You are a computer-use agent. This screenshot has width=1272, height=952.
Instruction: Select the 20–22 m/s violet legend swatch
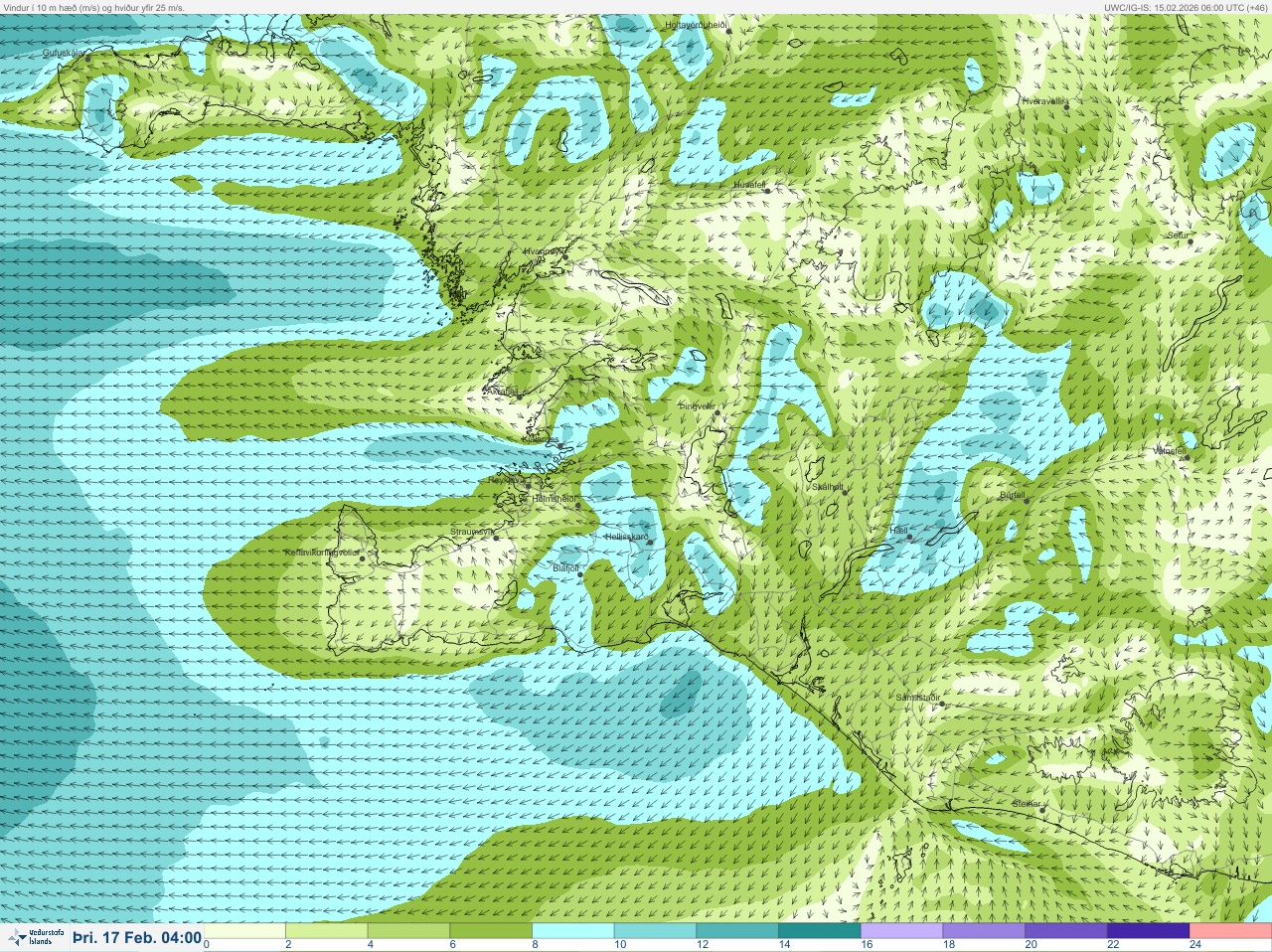(x=1066, y=931)
